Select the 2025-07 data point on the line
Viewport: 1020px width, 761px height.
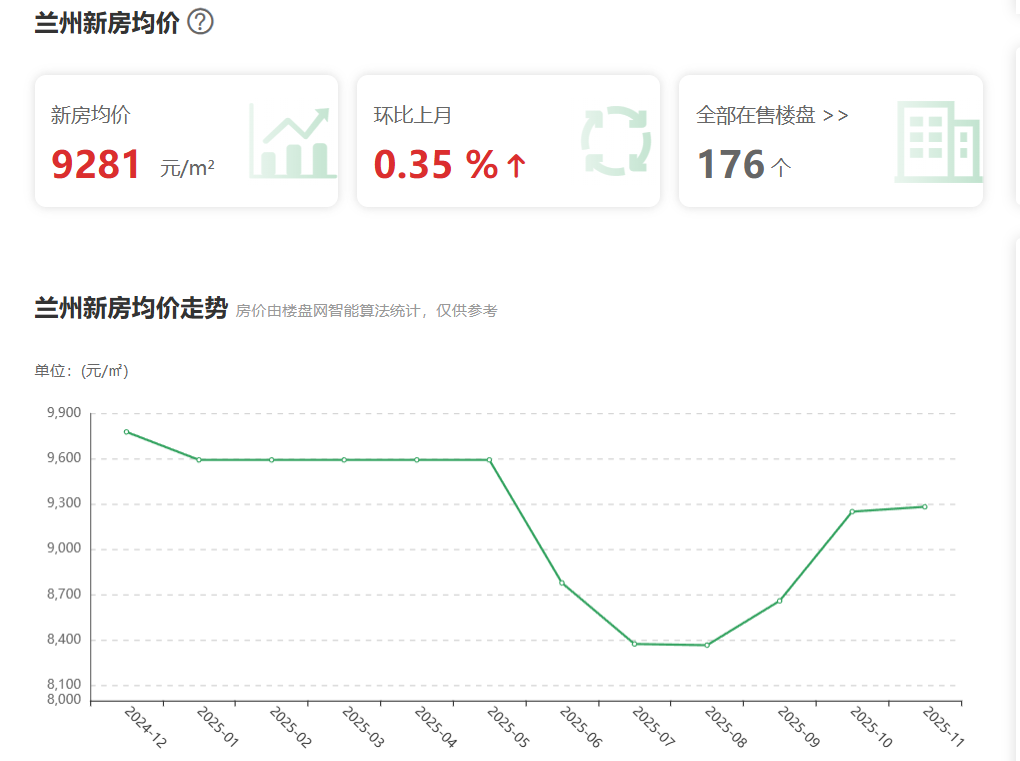tap(634, 644)
